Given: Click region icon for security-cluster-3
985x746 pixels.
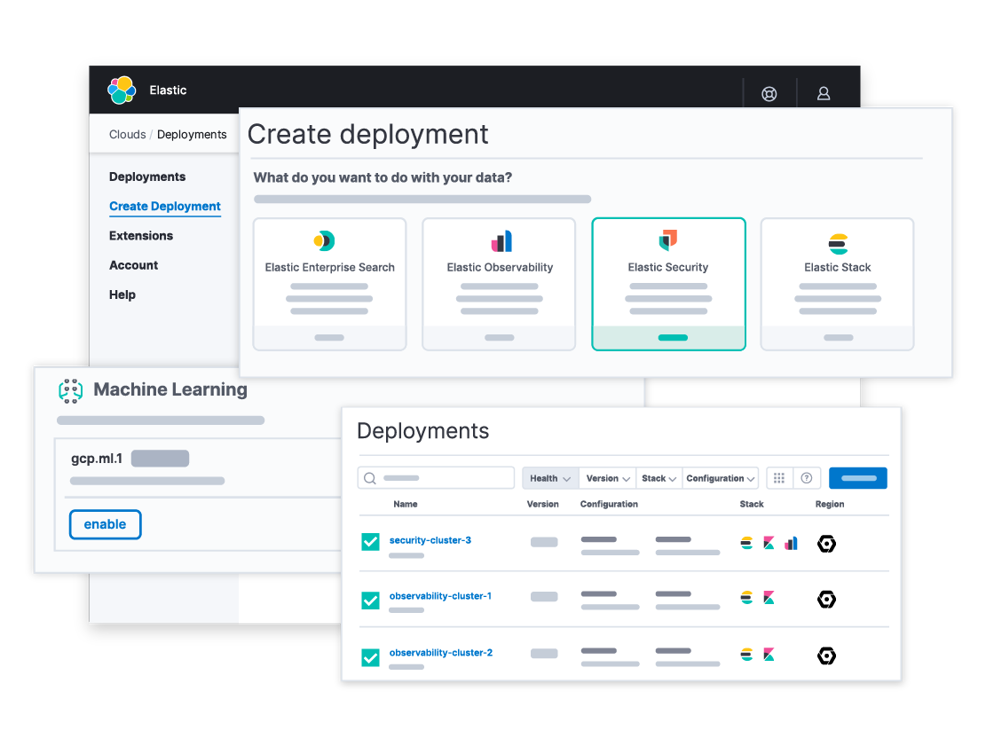Looking at the screenshot, I should pos(826,544).
